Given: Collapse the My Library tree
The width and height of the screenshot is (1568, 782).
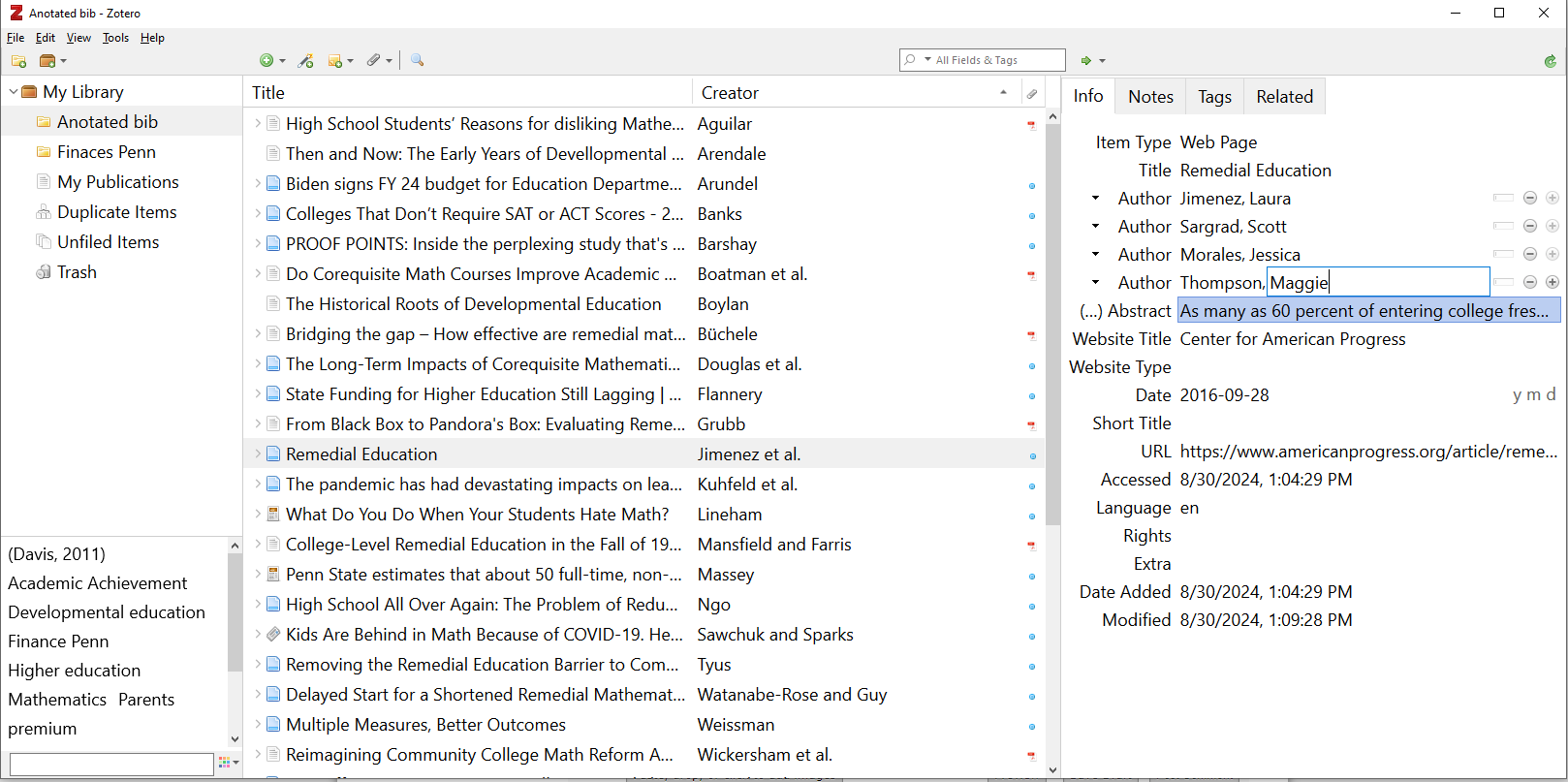Looking at the screenshot, I should tap(13, 92).
